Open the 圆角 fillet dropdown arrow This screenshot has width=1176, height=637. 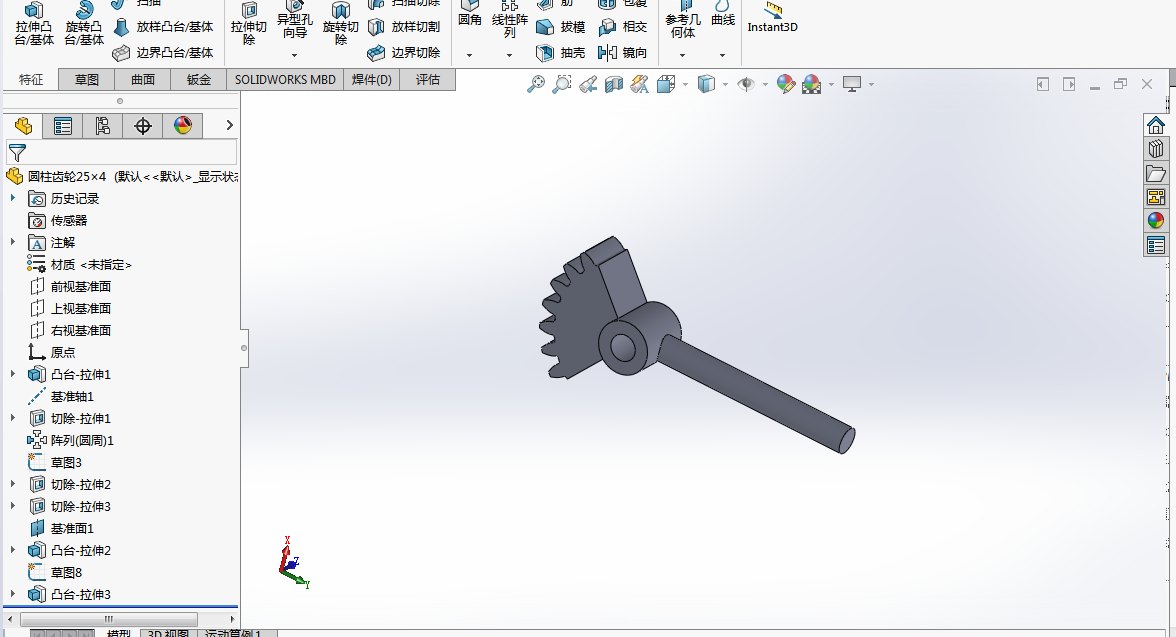(470, 55)
